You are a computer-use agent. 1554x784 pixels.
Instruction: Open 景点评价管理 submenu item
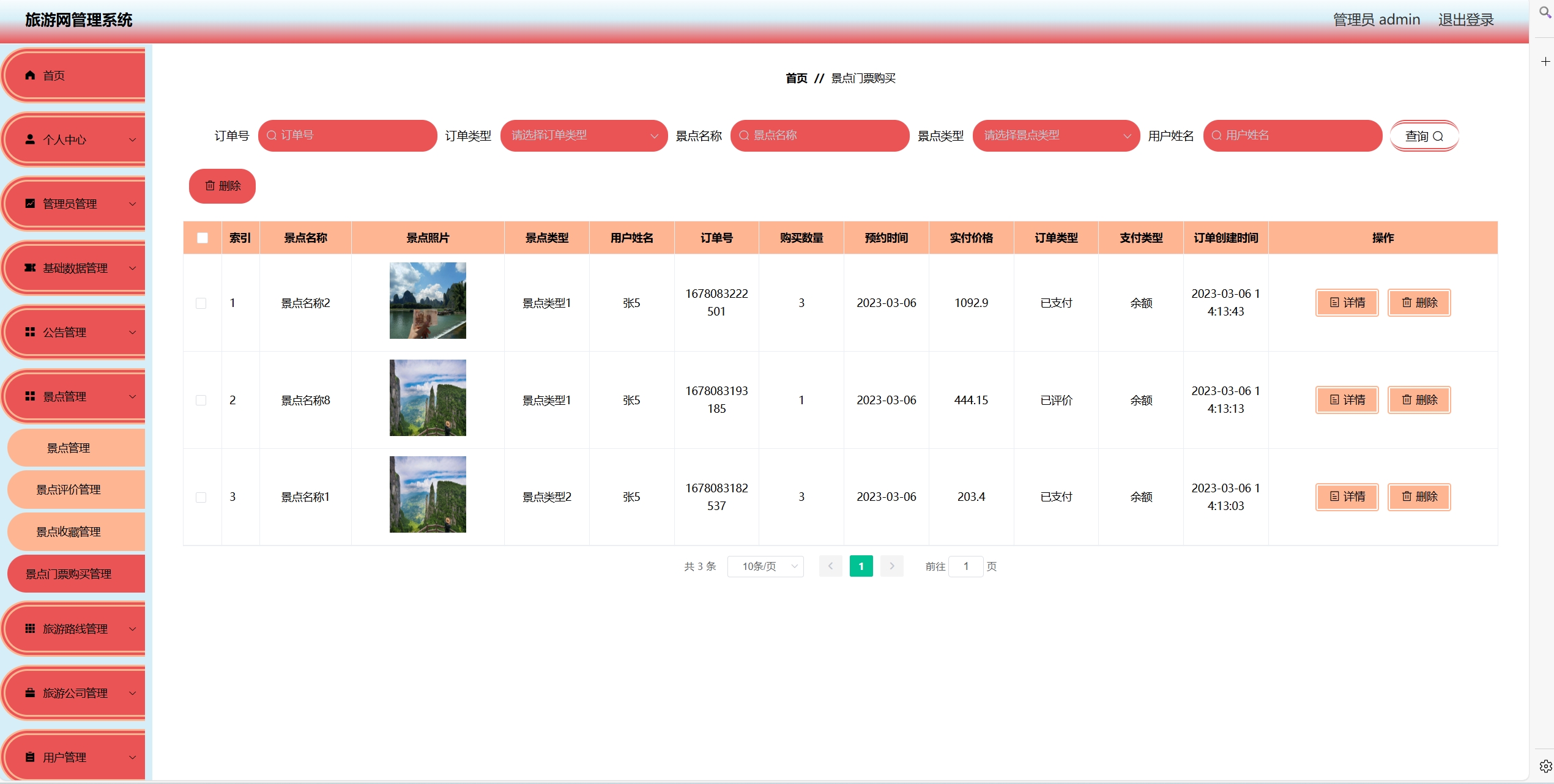[69, 490]
